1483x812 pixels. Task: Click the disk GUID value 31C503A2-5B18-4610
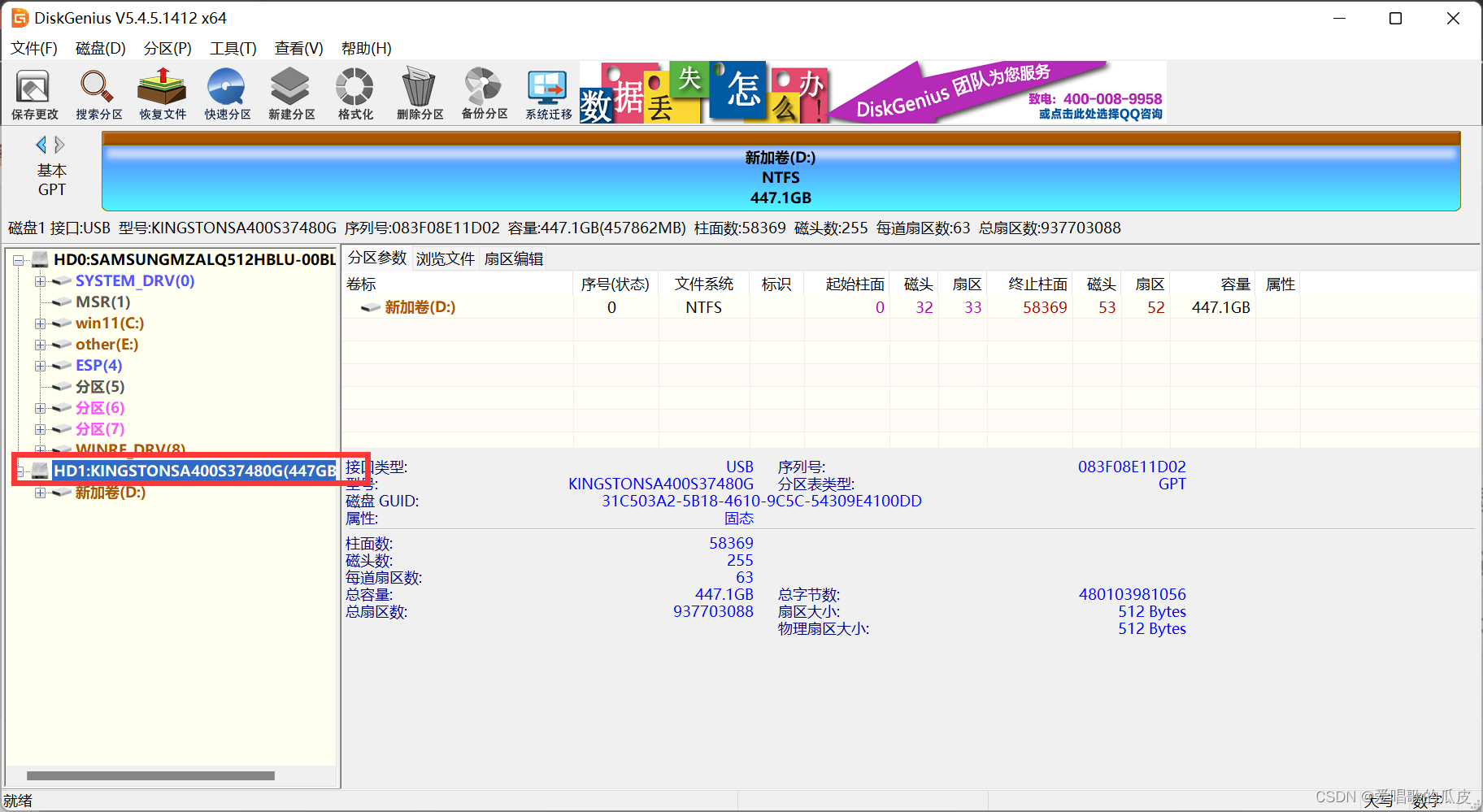pyautogui.click(x=762, y=501)
